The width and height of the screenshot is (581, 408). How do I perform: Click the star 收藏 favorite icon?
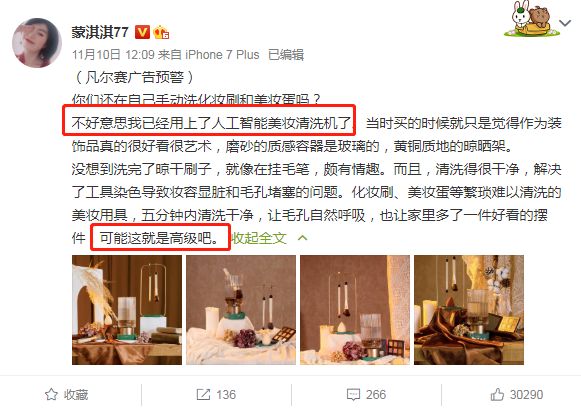tap(51, 395)
